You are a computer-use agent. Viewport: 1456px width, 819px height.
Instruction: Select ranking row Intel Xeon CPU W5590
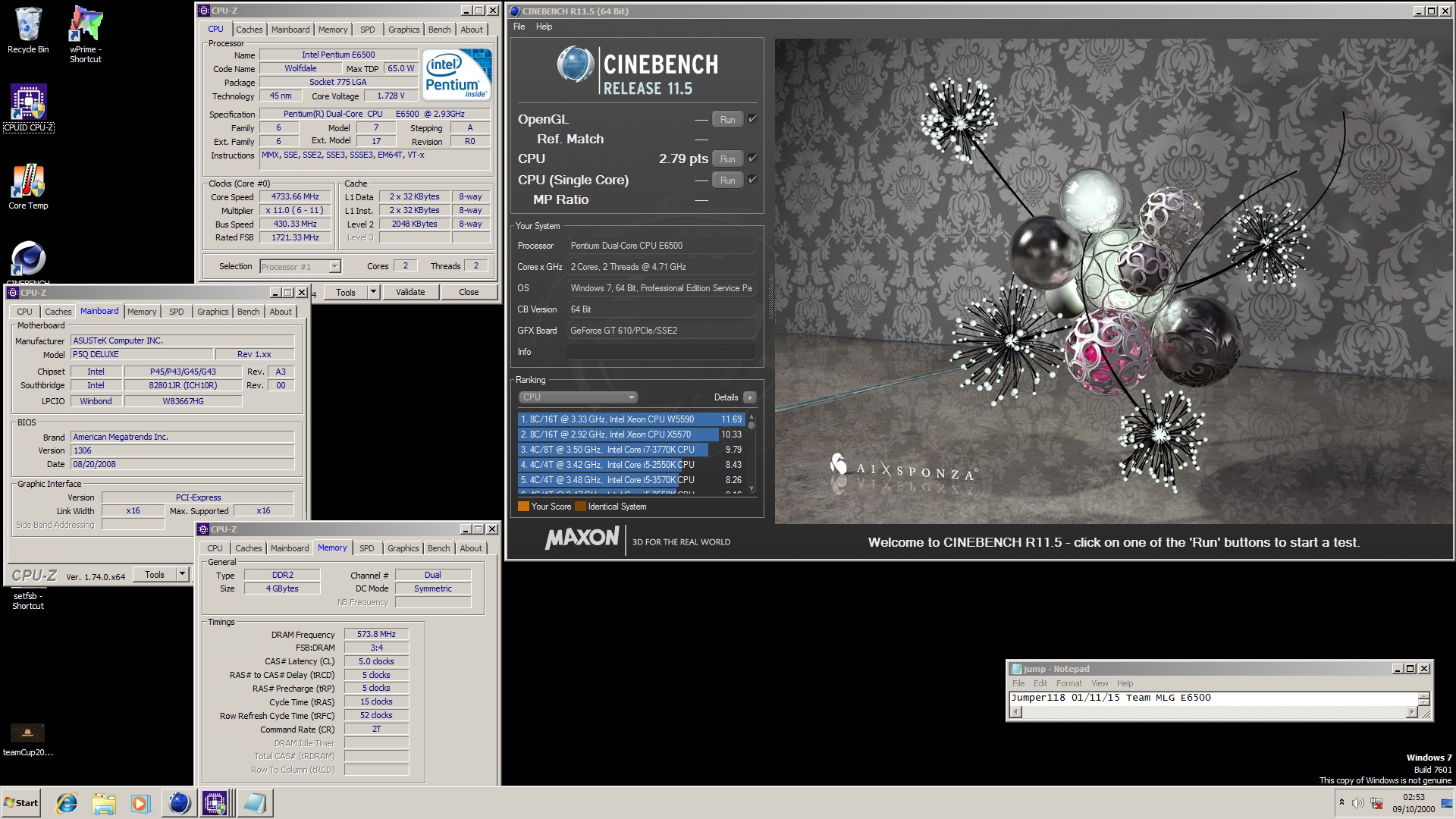[631, 419]
